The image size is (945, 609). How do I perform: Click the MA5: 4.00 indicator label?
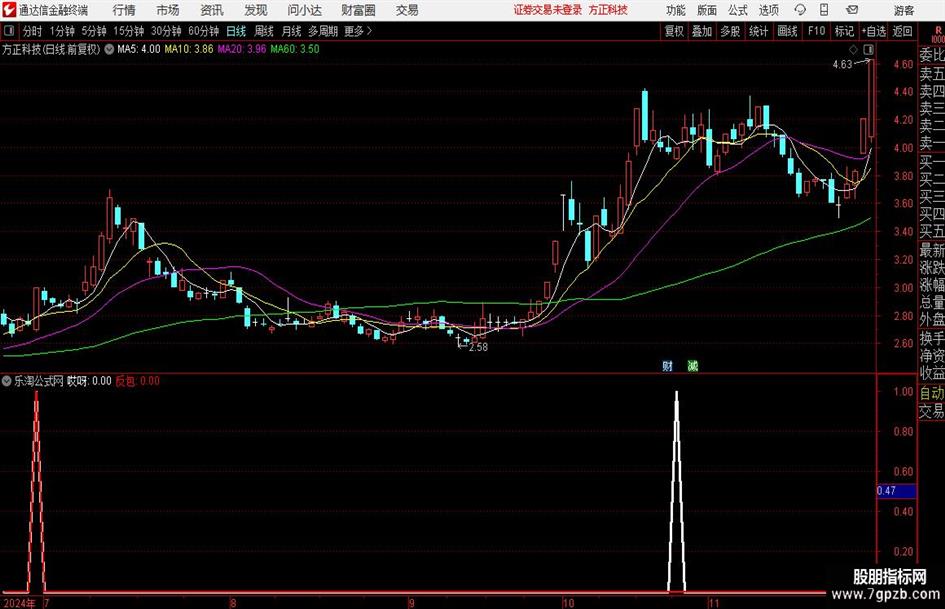point(139,49)
